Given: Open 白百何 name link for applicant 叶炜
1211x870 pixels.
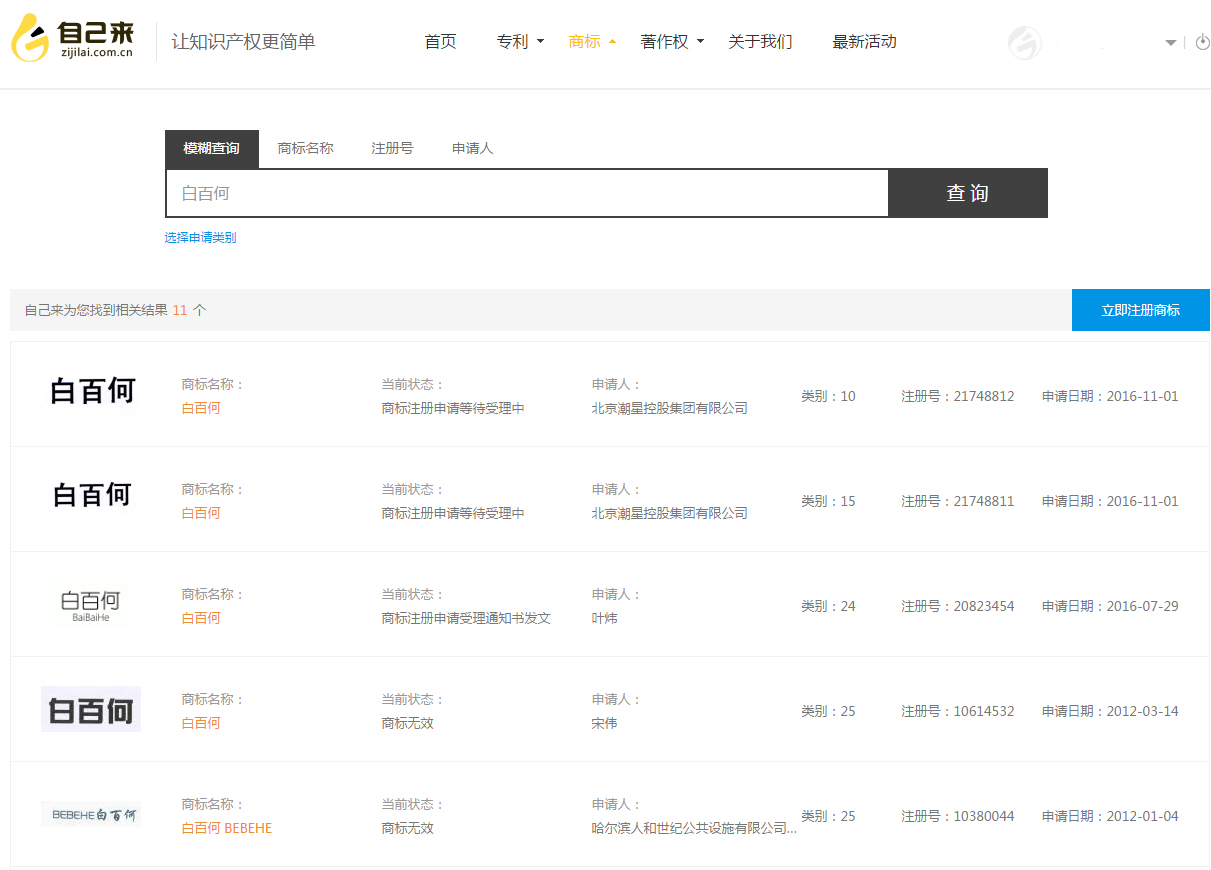Looking at the screenshot, I should 201,618.
